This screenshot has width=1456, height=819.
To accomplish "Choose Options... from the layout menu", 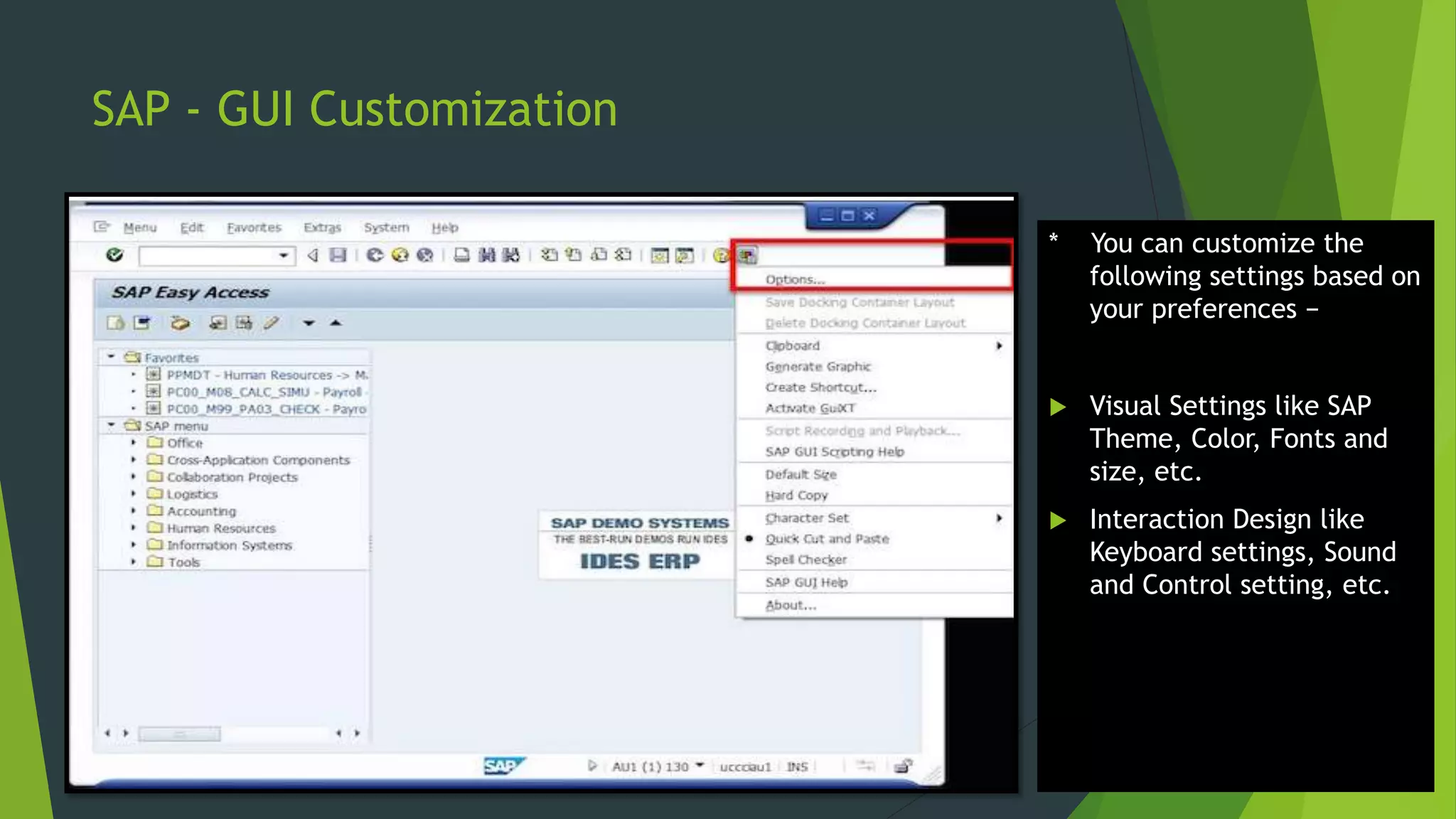I will [795, 279].
